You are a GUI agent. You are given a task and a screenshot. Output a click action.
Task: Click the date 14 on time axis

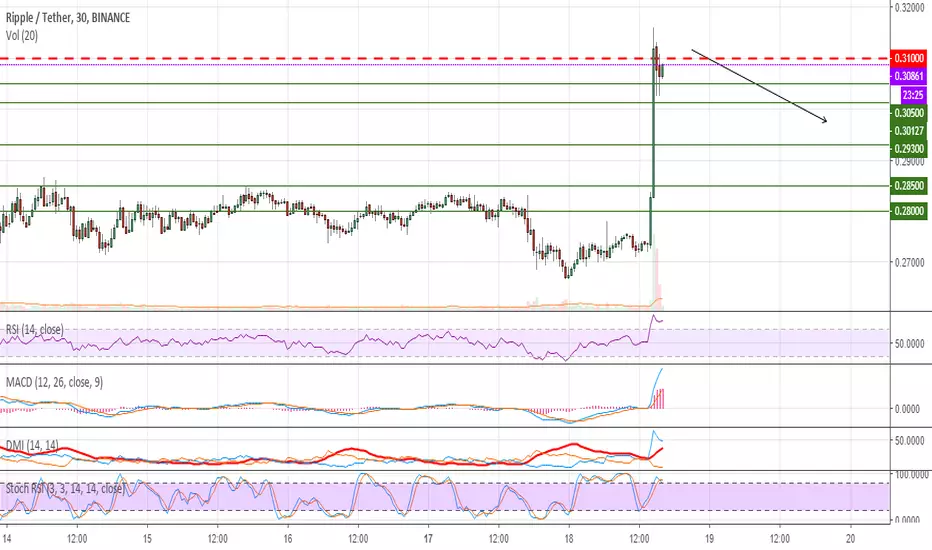coord(7,539)
